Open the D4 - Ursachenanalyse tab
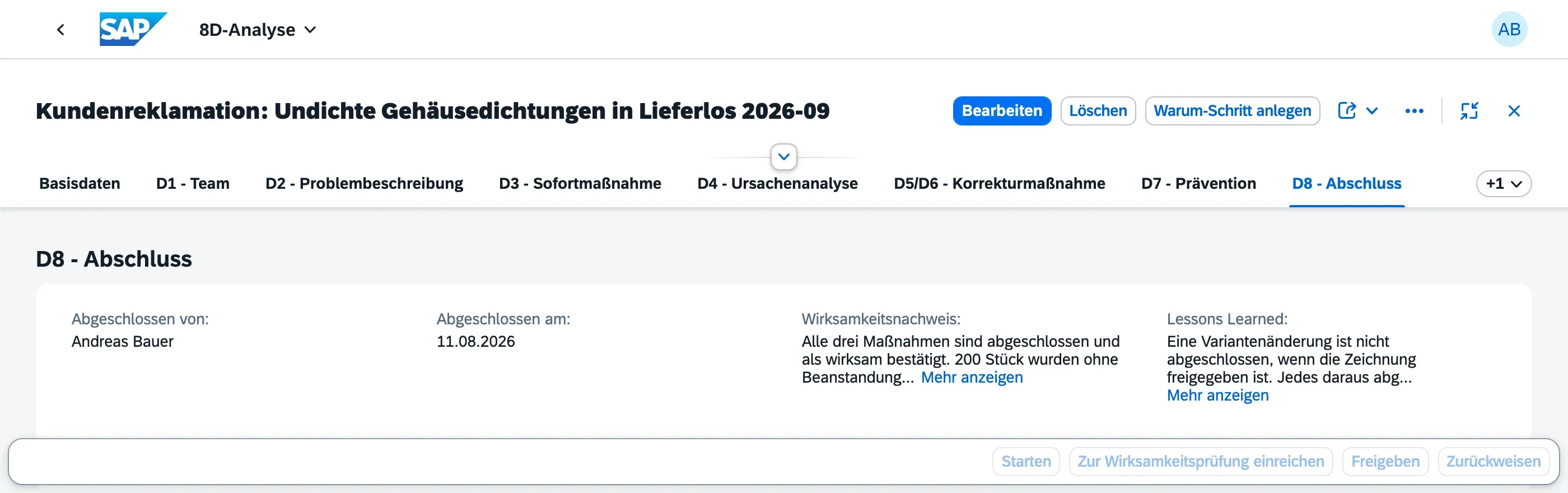 coord(777,183)
